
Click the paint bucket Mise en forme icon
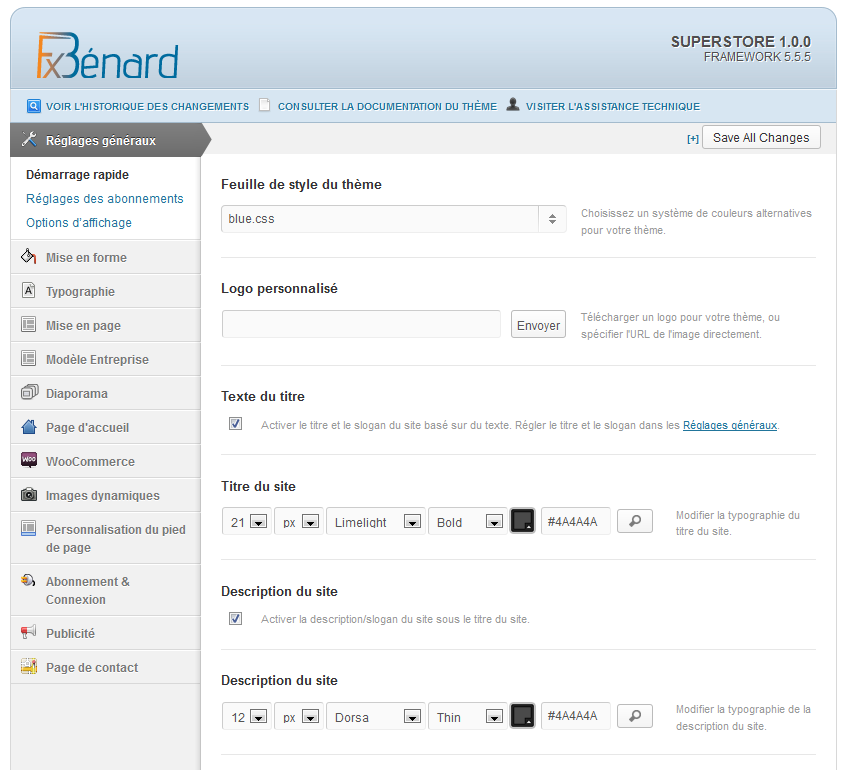click(x=29, y=257)
